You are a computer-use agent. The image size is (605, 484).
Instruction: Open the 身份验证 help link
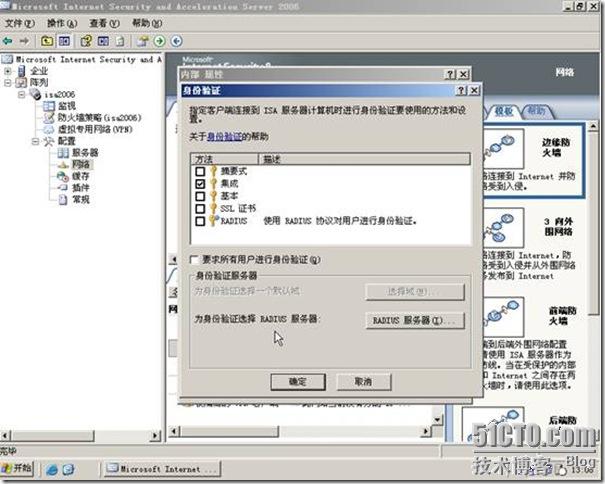[224, 136]
